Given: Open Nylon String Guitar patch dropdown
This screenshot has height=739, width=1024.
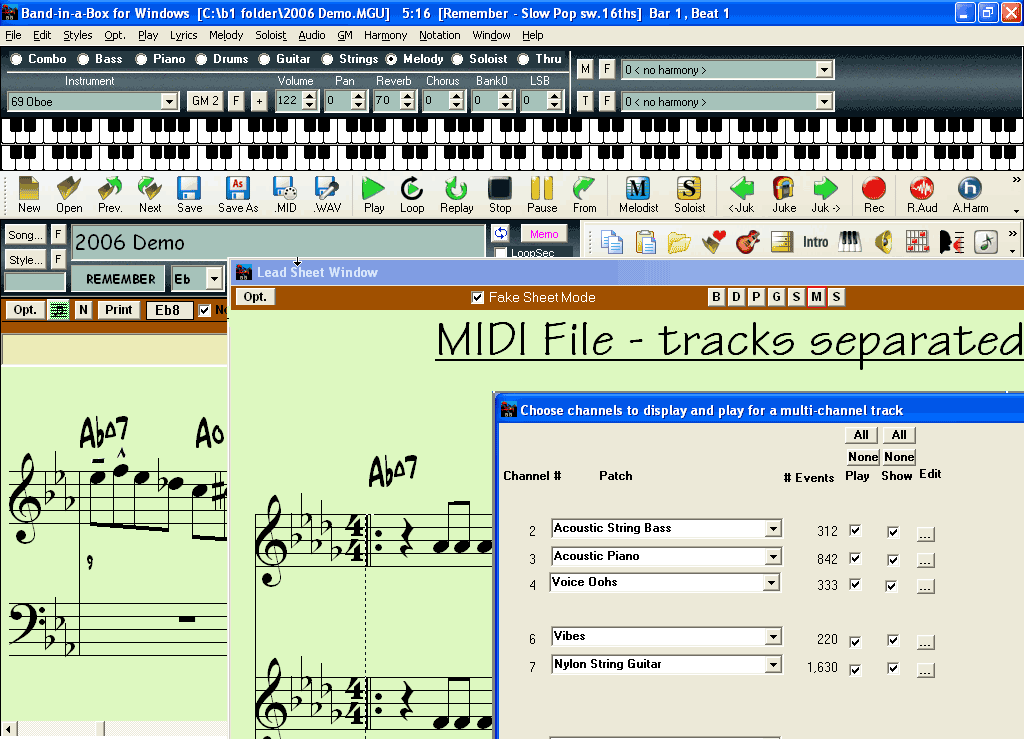Looking at the screenshot, I should click(773, 665).
